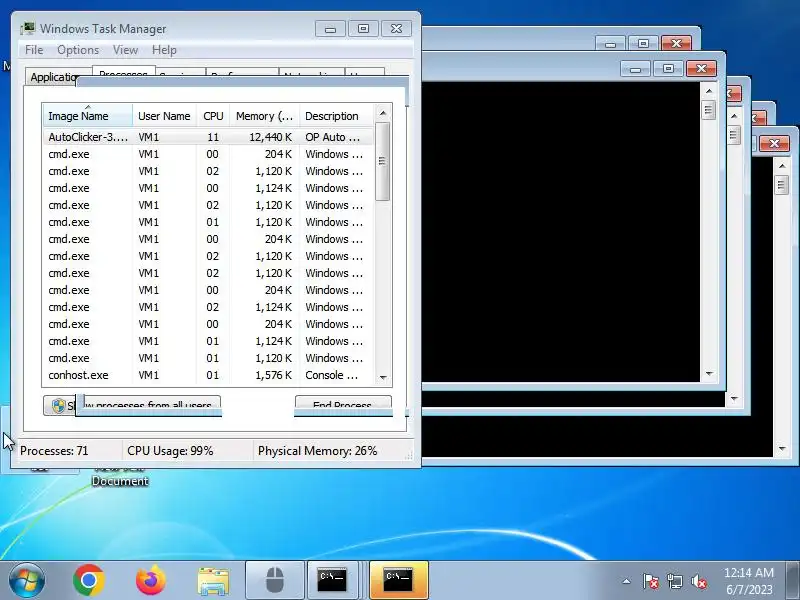Image resolution: width=800 pixels, height=600 pixels.
Task: Open the Help menu in Task Manager
Action: (x=164, y=50)
